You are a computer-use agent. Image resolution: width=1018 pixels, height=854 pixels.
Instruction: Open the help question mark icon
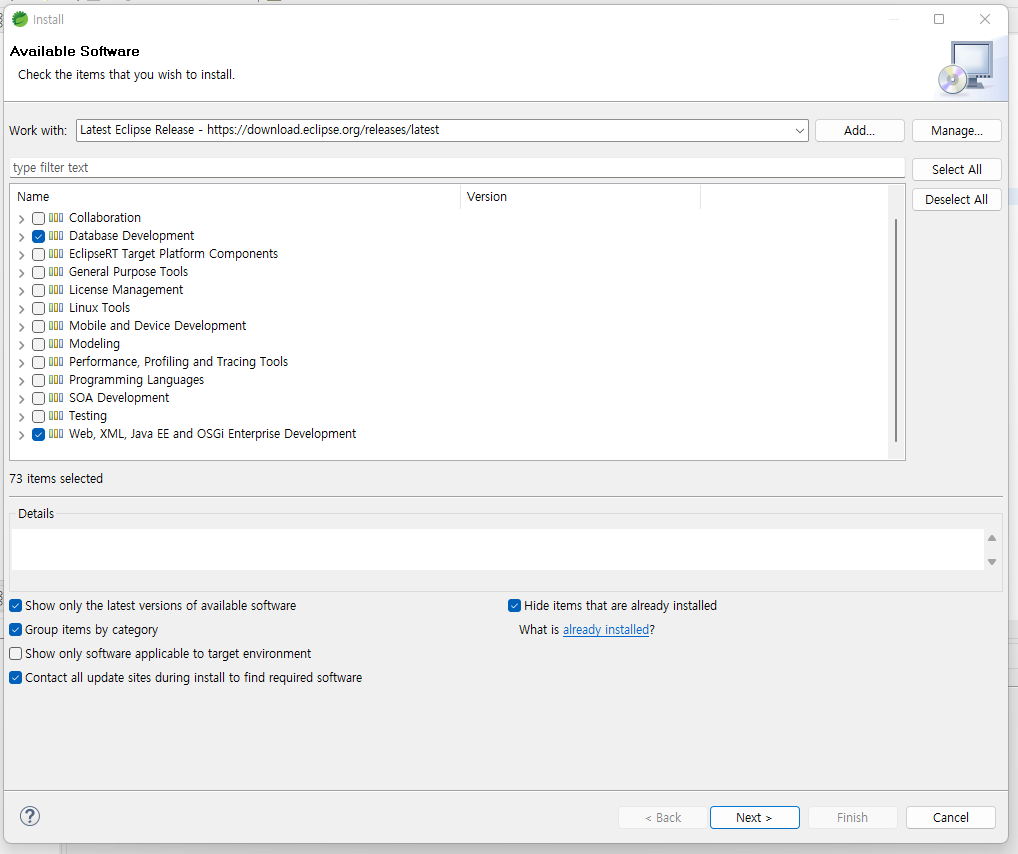click(x=30, y=816)
